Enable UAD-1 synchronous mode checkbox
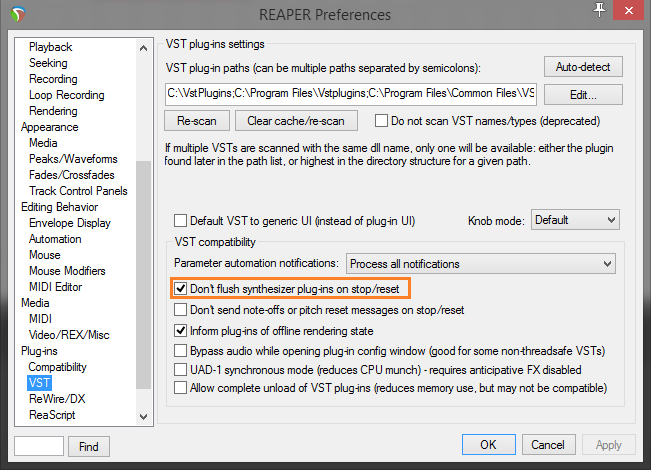 click(181, 369)
